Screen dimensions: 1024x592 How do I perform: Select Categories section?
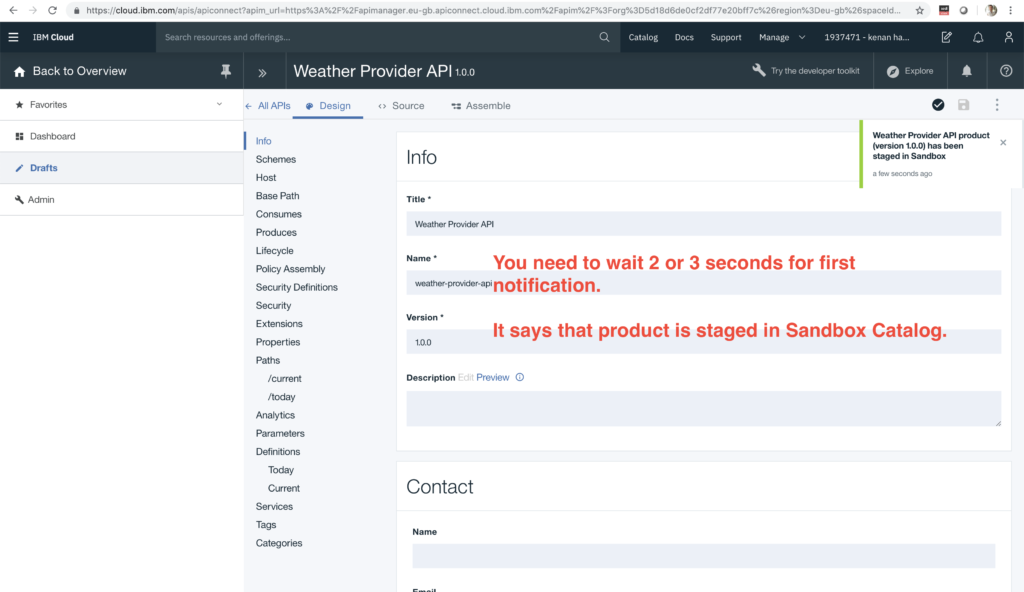[279, 544]
